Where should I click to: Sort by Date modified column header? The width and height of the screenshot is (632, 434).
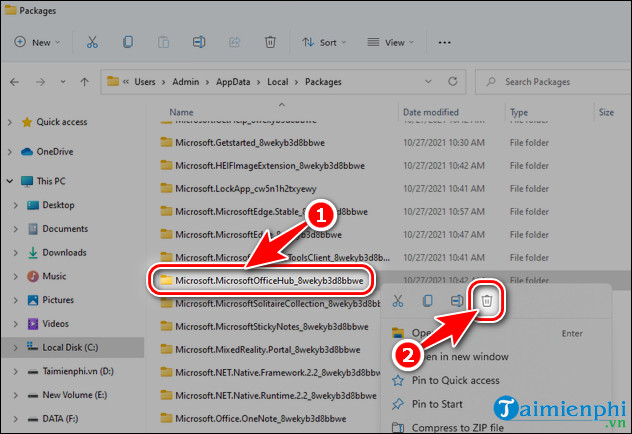(431, 112)
